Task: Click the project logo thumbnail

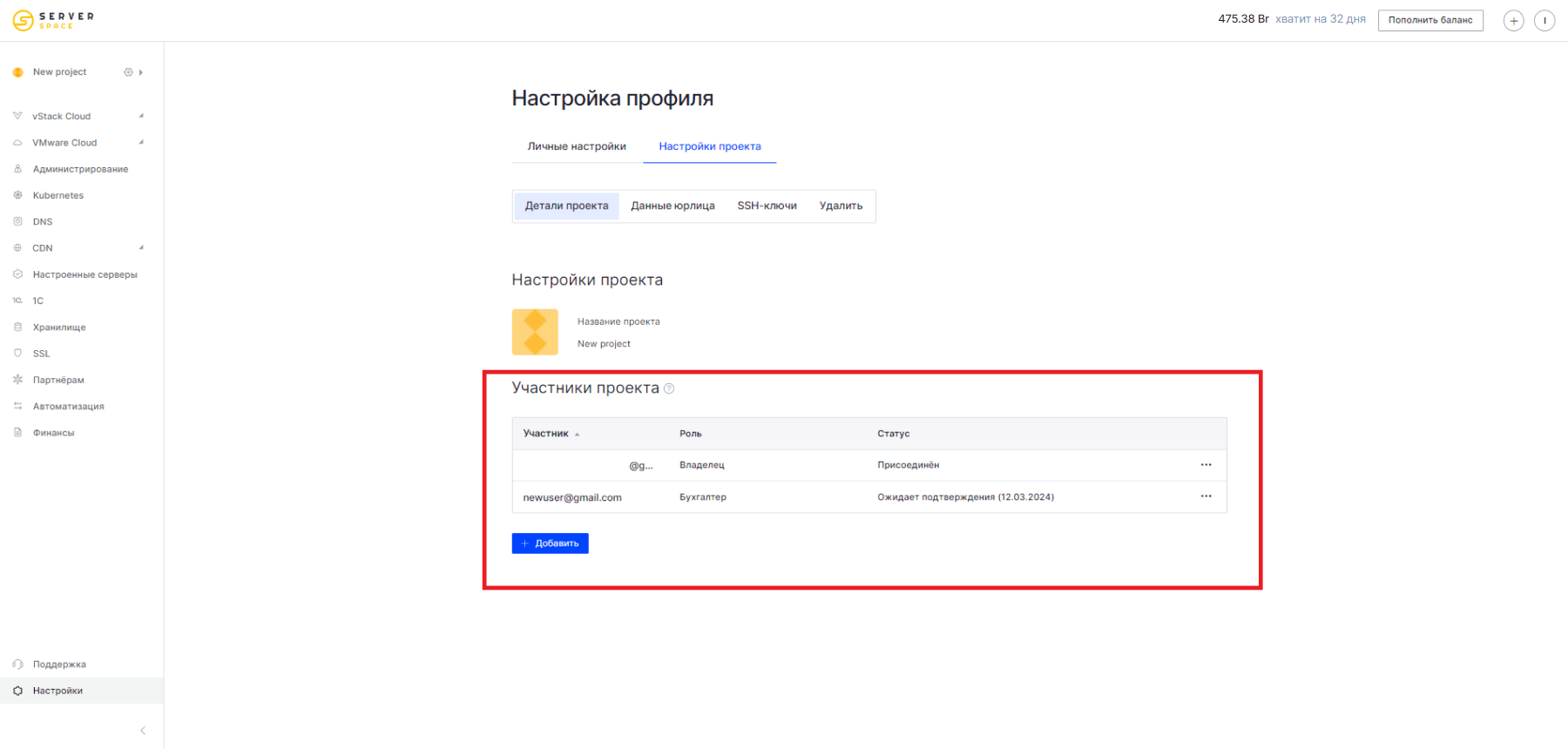Action: click(x=535, y=332)
